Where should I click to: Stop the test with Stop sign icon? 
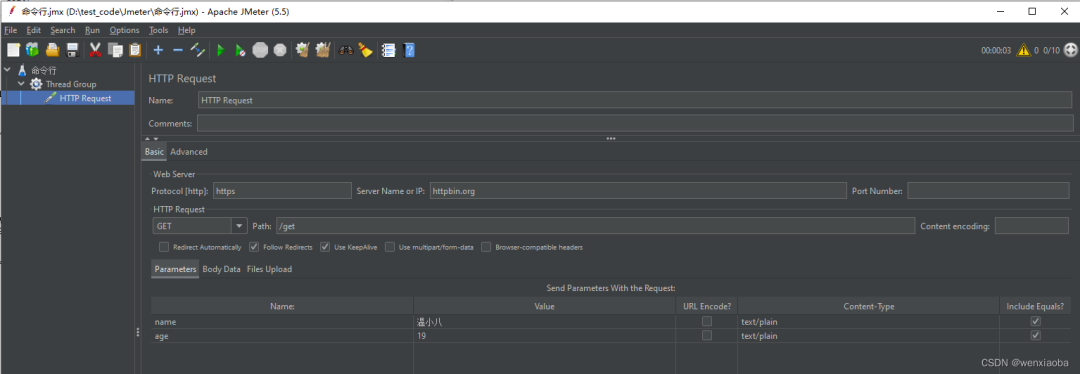coord(260,50)
